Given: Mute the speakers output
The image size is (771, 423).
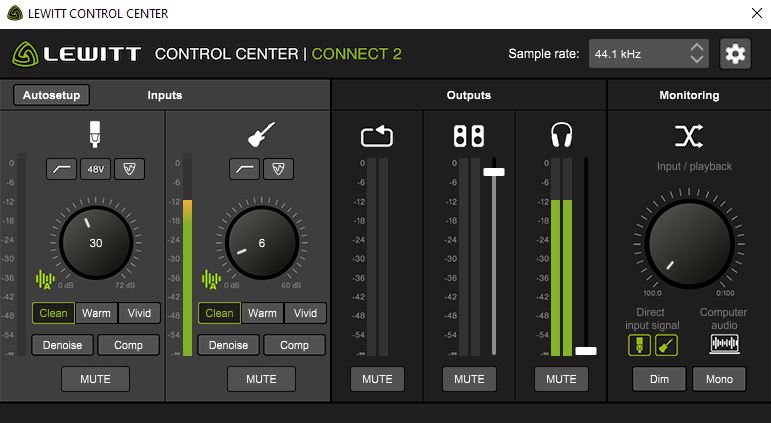Looking at the screenshot, I should (469, 379).
